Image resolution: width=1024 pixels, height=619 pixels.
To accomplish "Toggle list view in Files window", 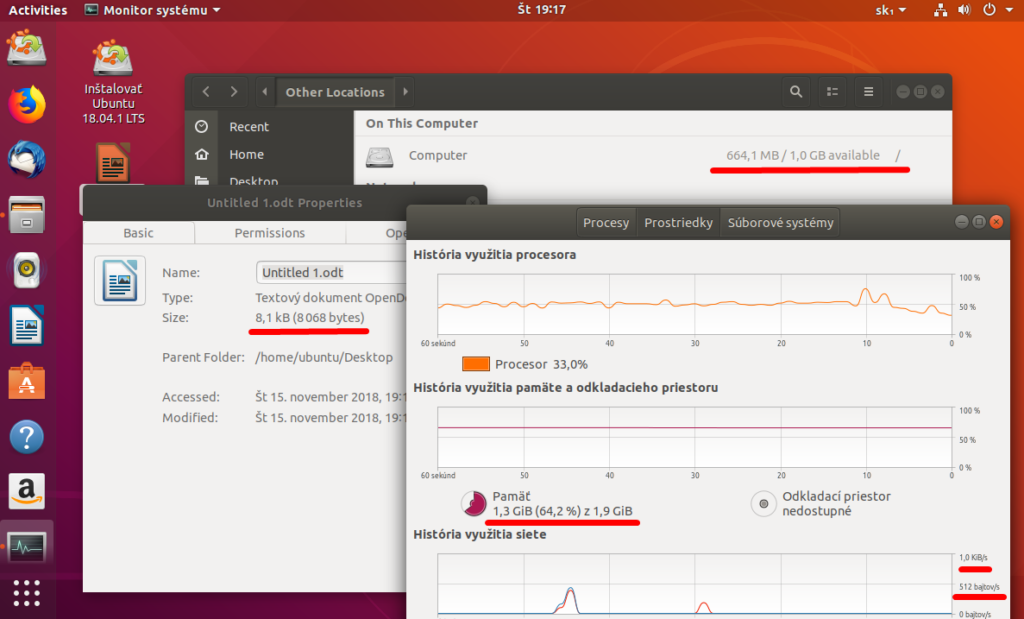I will [x=832, y=92].
